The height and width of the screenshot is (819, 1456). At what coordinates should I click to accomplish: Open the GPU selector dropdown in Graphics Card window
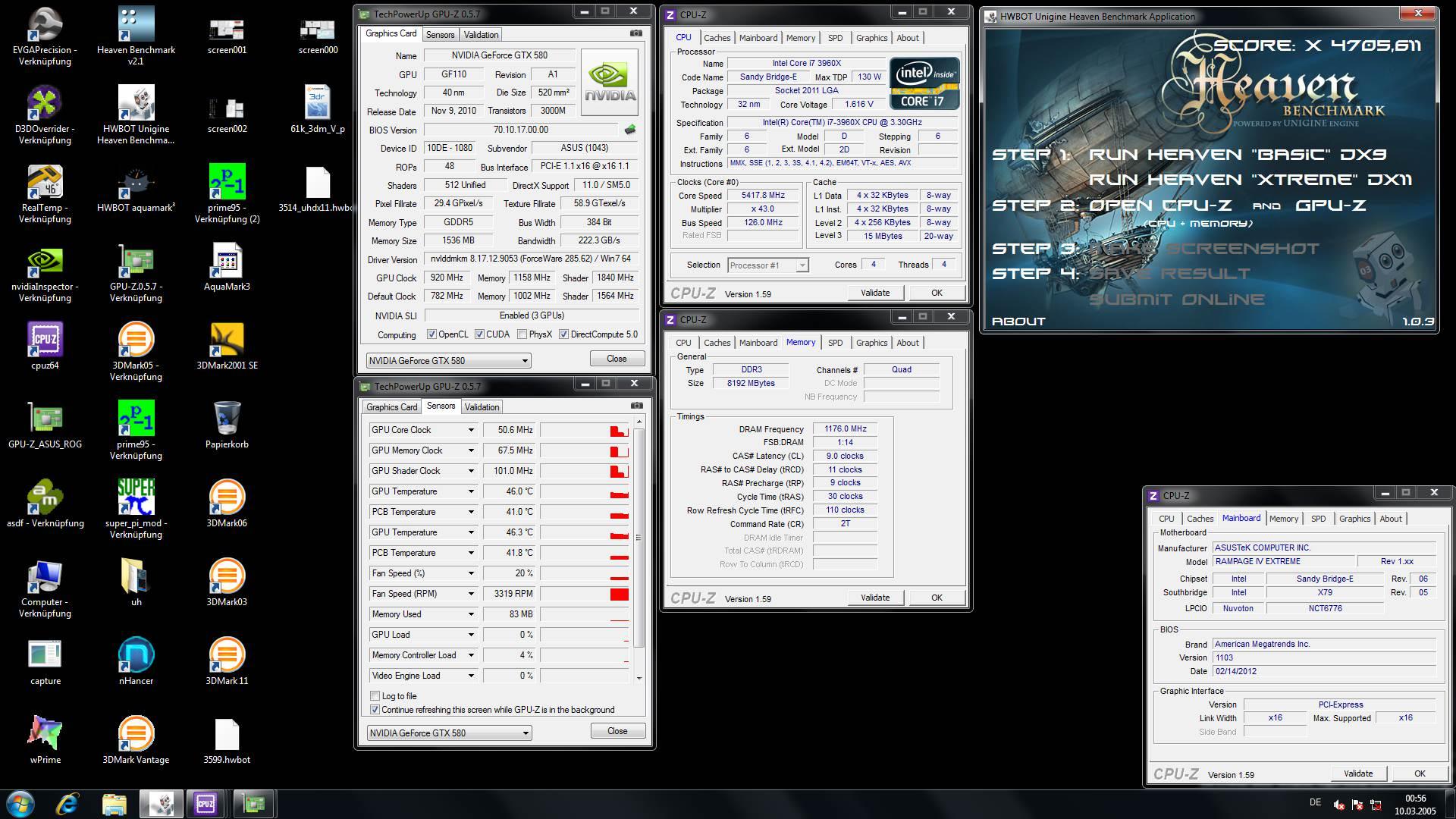point(448,361)
